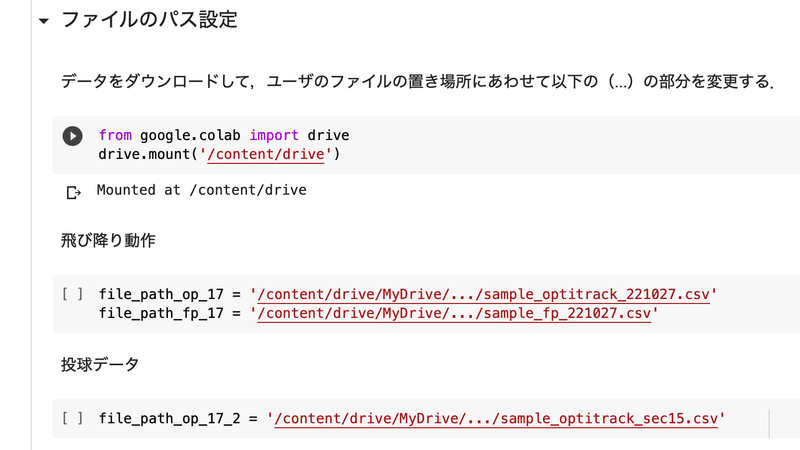Open the sample_optitrack_sec15.csv path link

(x=496, y=419)
